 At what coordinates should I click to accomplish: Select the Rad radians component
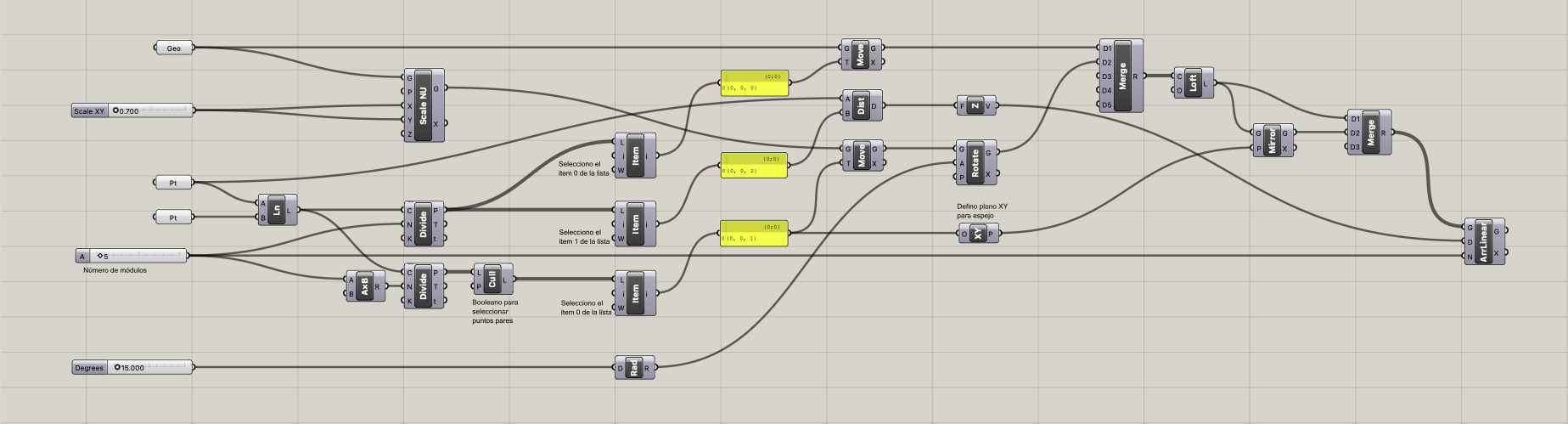(x=634, y=368)
